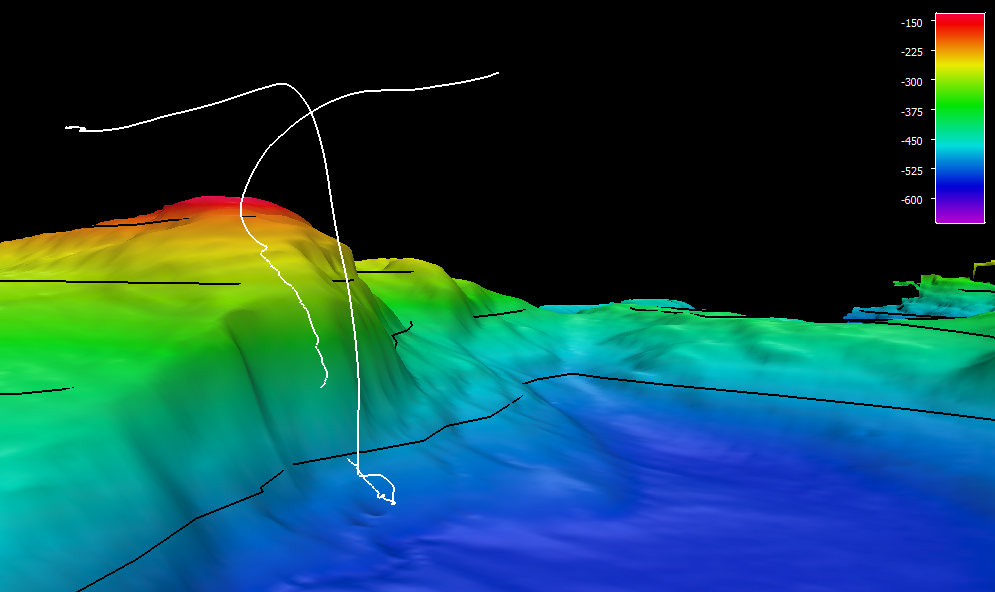Click the small loop at the end of the white track on the seafloor
This screenshot has height=592, width=995.
click(378, 487)
